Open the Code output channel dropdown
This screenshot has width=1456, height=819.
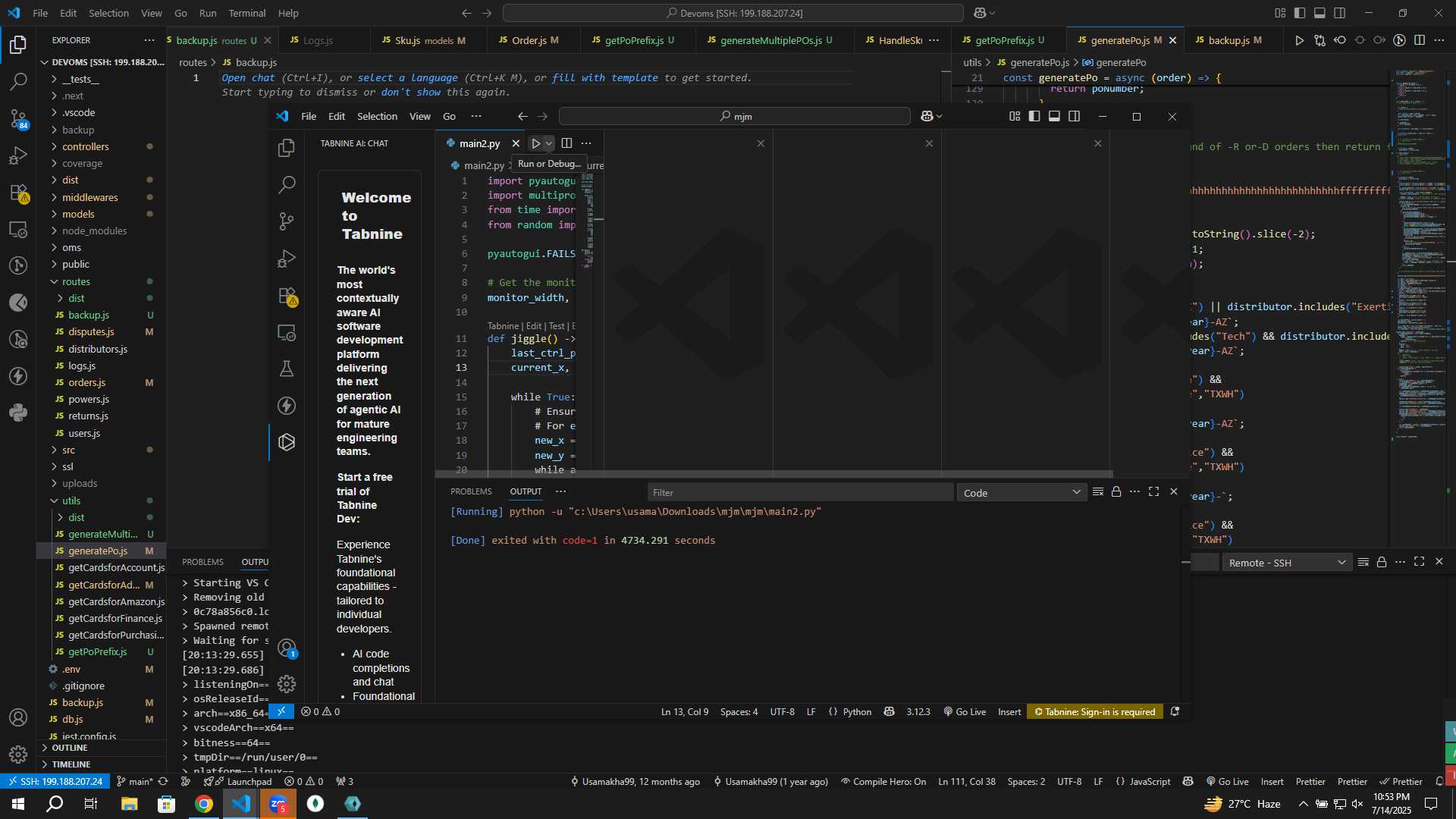coord(1021,493)
